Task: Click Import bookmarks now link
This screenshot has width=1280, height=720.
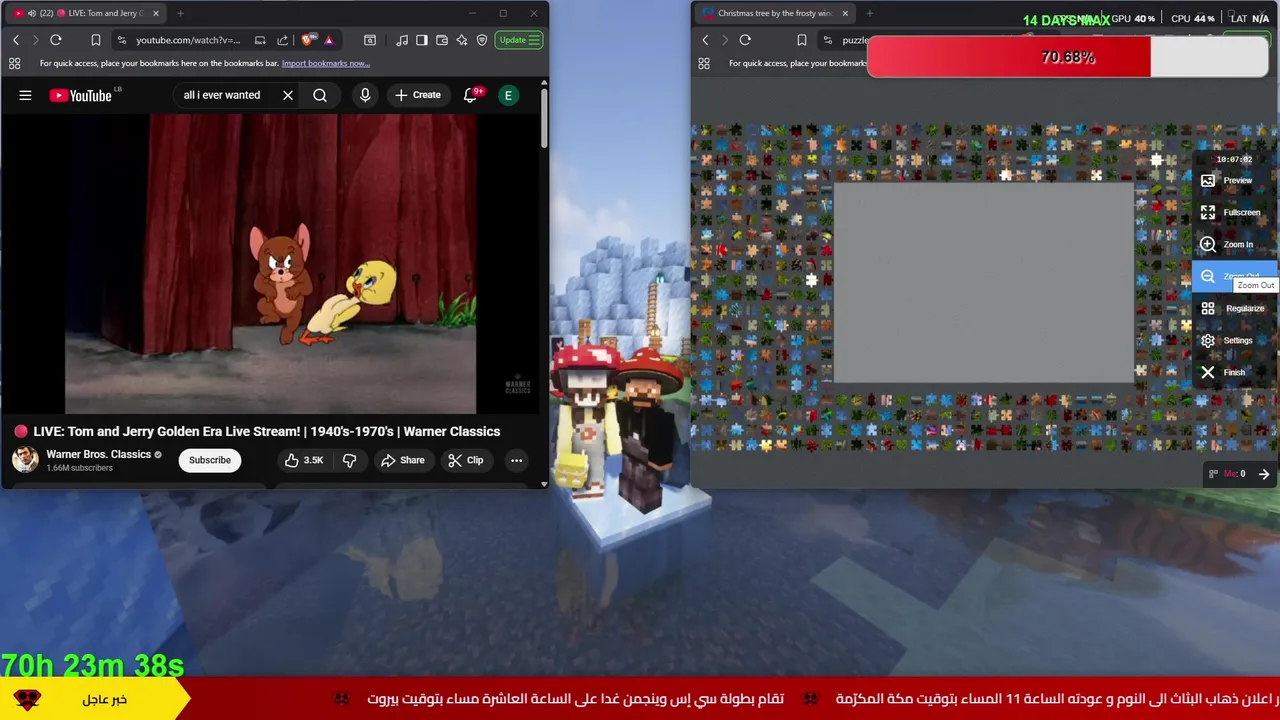Action: click(x=325, y=63)
